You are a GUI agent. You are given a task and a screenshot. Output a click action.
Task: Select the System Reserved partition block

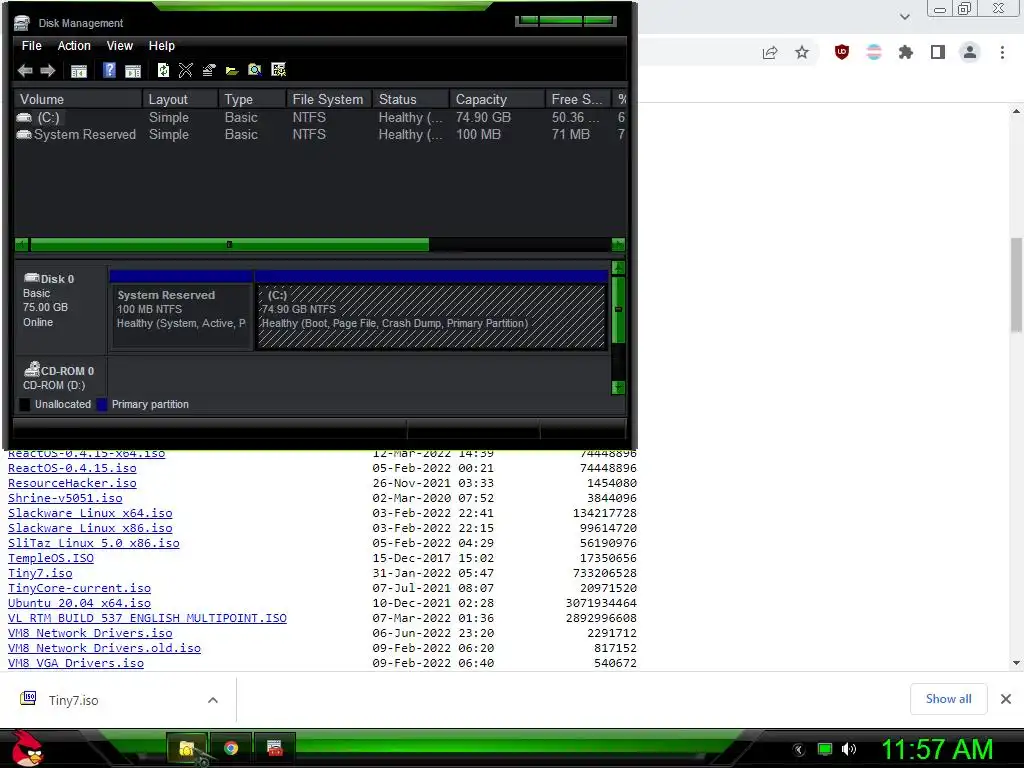click(182, 310)
